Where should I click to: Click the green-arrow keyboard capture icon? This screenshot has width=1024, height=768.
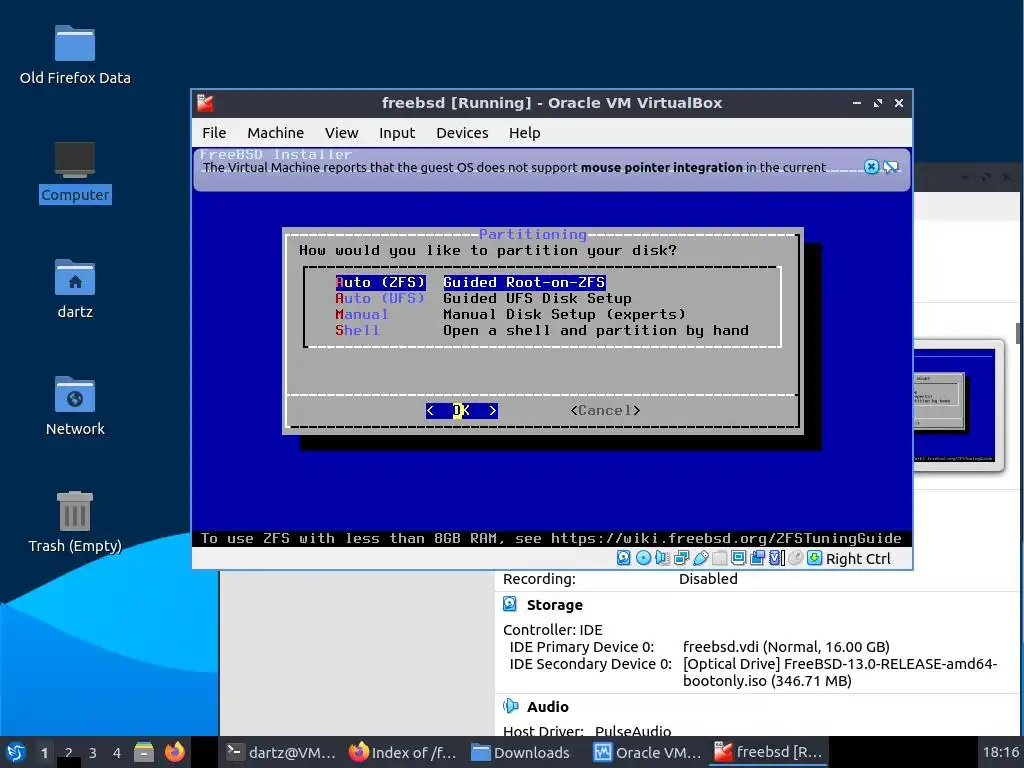814,558
